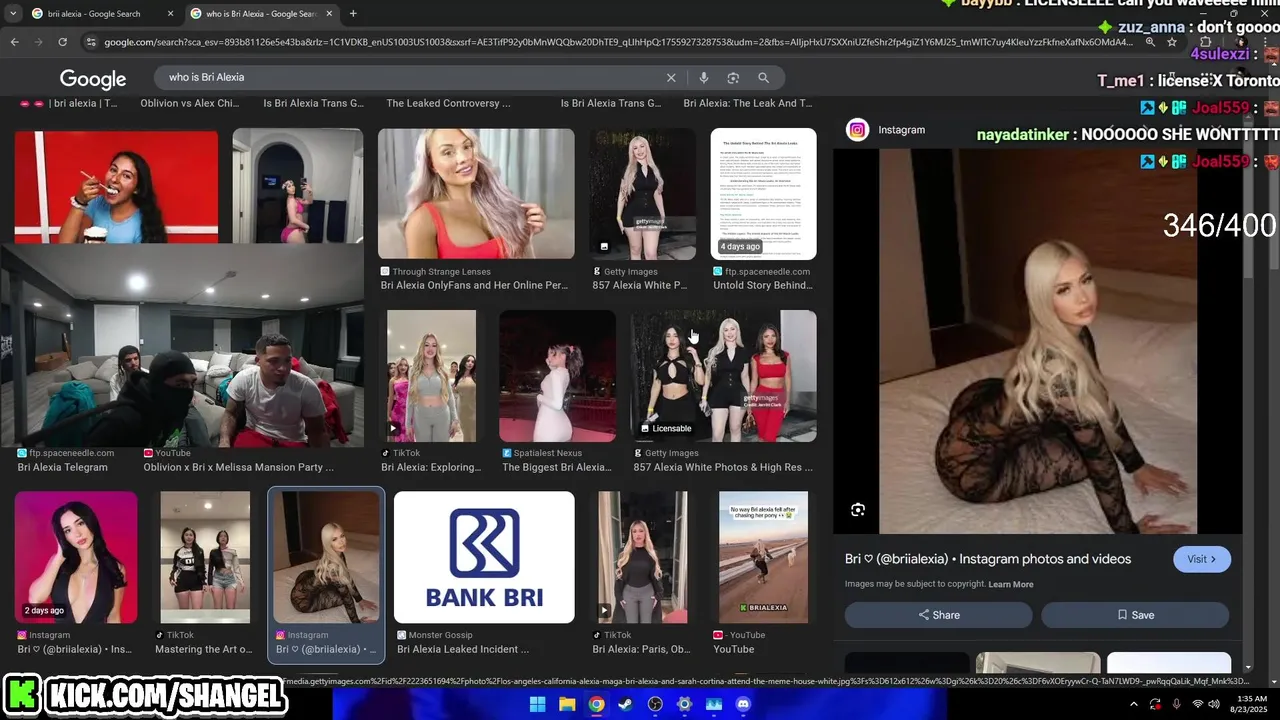Start a voice search with the microphone

704,77
